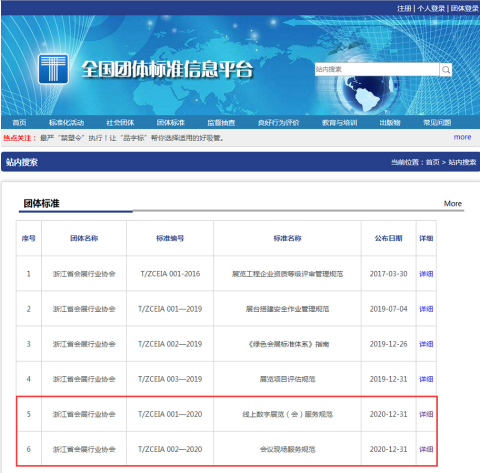Click the platform logo icon
480x473 pixels.
pyautogui.click(x=53, y=69)
